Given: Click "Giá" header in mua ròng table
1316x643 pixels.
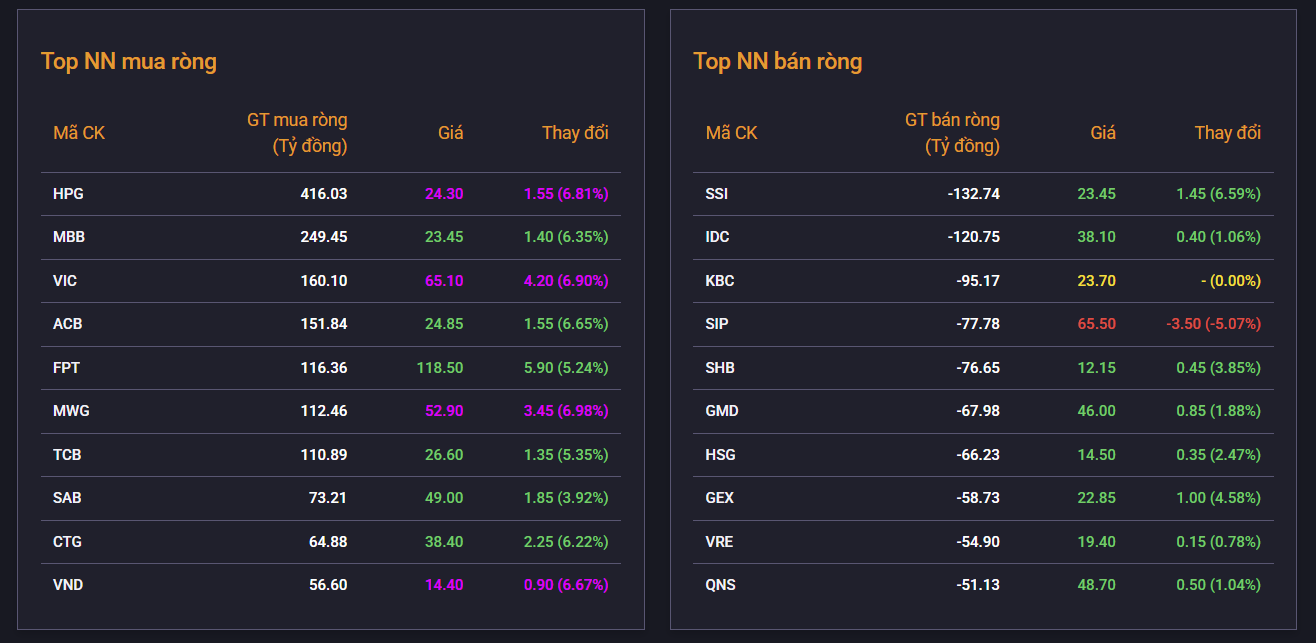Looking at the screenshot, I should click(x=451, y=133).
